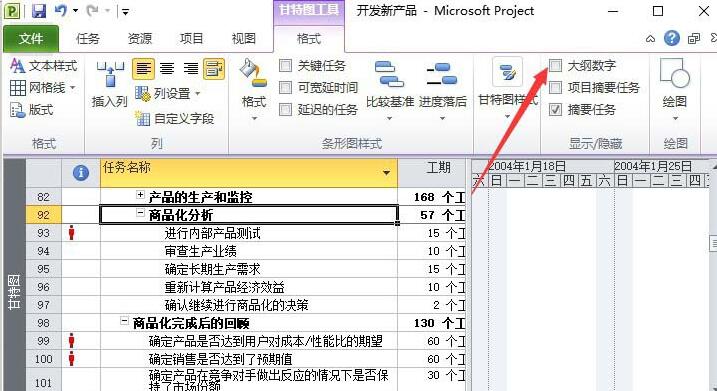The width and height of the screenshot is (717, 391).
Task: Select align center icon
Action: coord(167,69)
